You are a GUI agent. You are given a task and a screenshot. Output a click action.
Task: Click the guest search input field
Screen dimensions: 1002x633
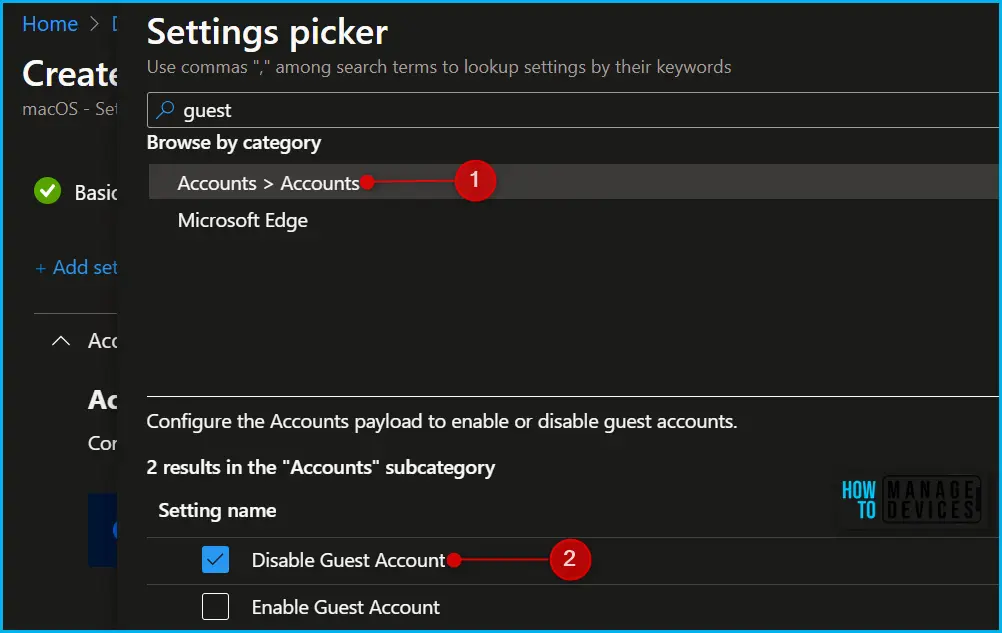(573, 110)
